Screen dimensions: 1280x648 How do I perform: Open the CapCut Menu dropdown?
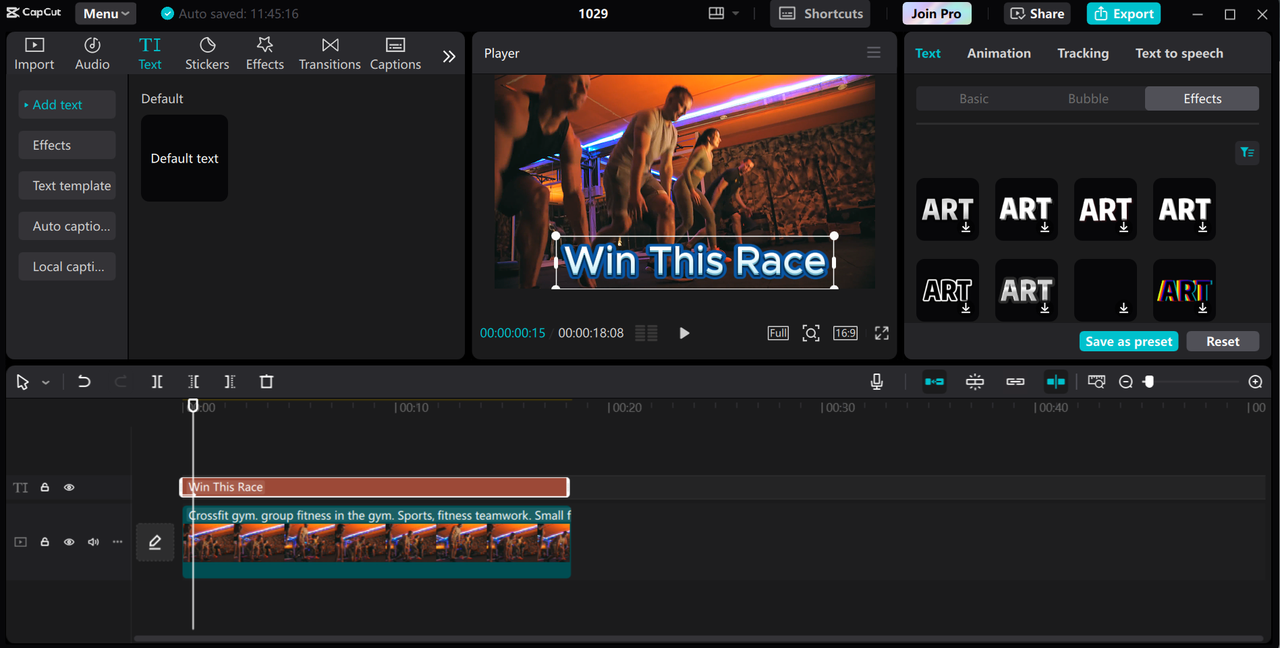pyautogui.click(x=107, y=14)
